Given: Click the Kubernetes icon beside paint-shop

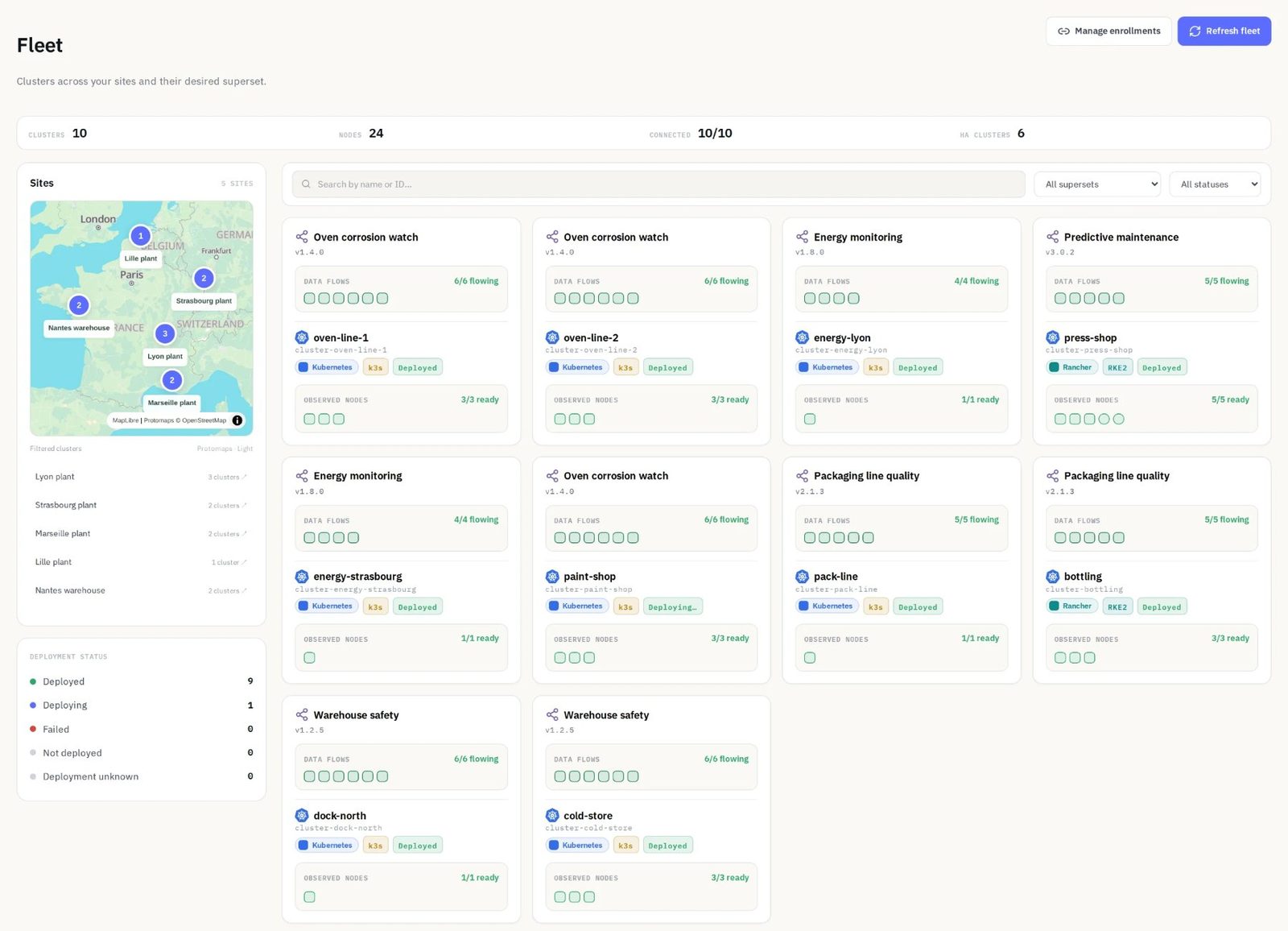Looking at the screenshot, I should pyautogui.click(x=552, y=577).
